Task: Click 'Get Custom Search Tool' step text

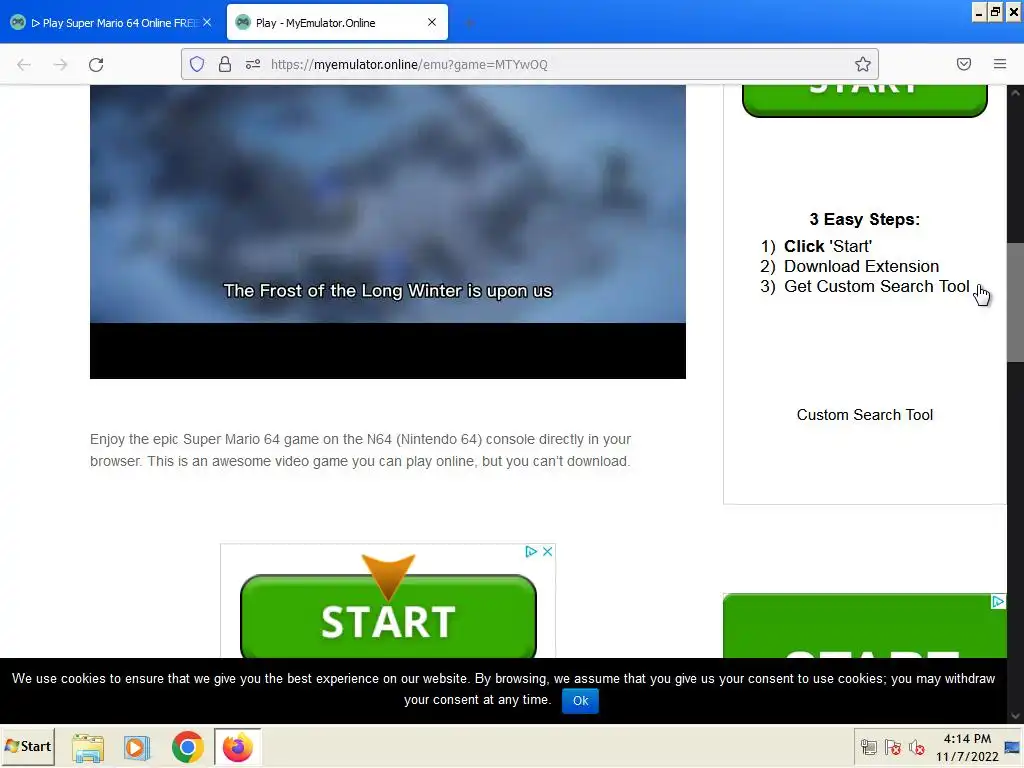Action: tap(876, 287)
